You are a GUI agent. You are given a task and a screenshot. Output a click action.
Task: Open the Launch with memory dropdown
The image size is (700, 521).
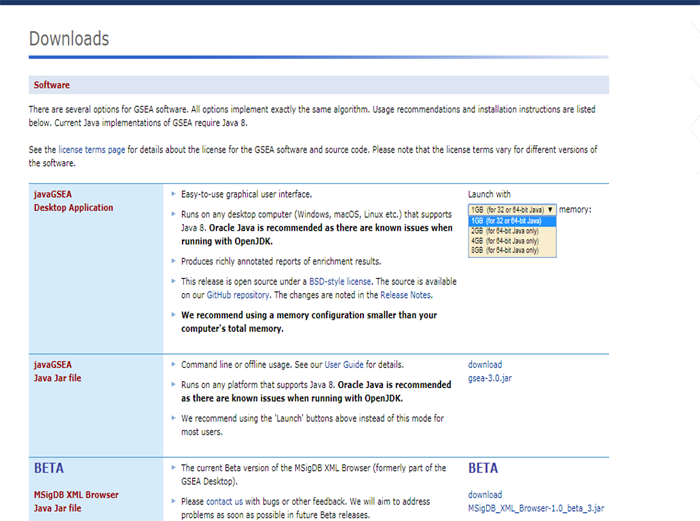pyautogui.click(x=512, y=209)
